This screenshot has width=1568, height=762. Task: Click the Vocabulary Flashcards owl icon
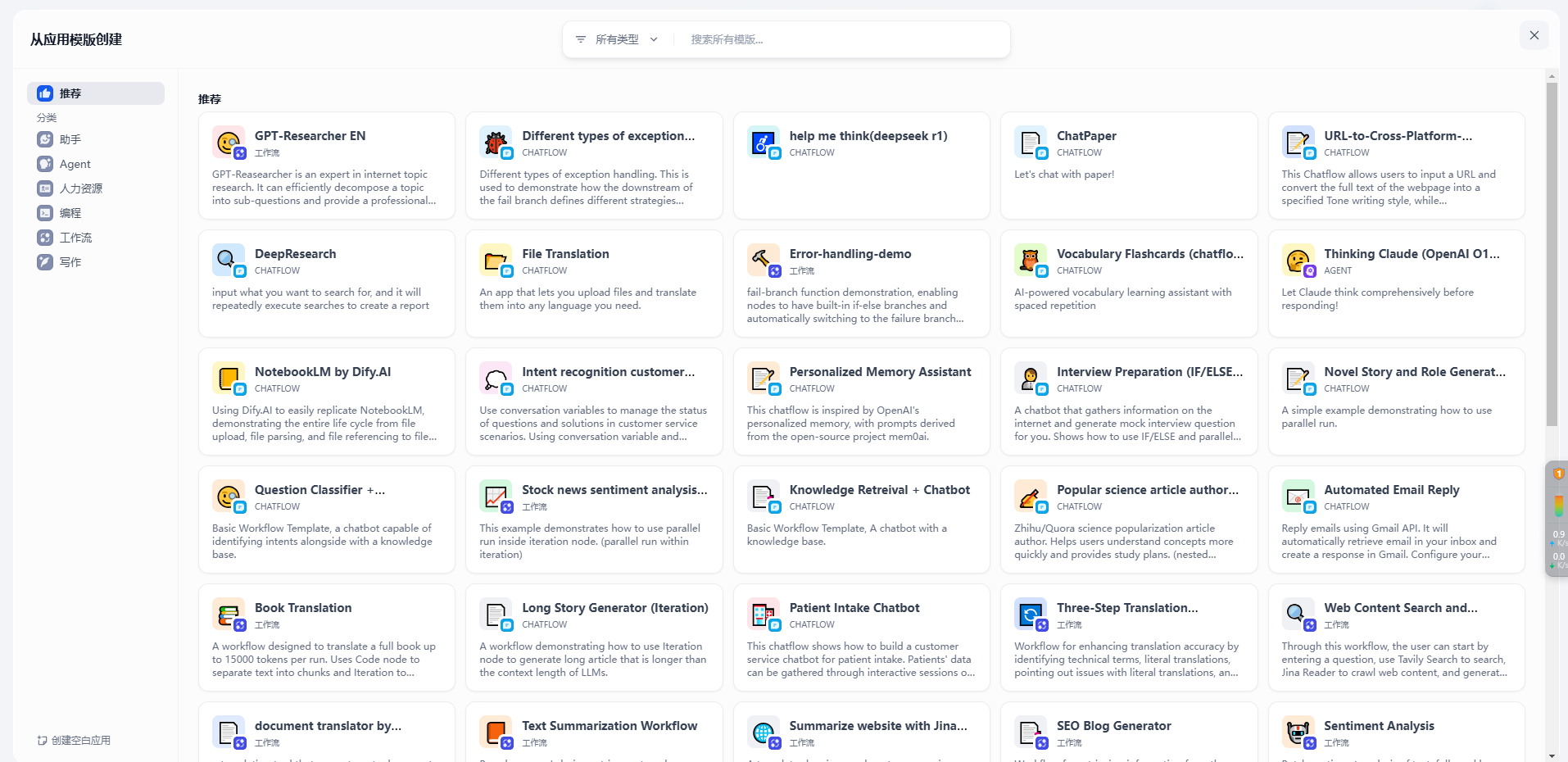tap(1031, 261)
